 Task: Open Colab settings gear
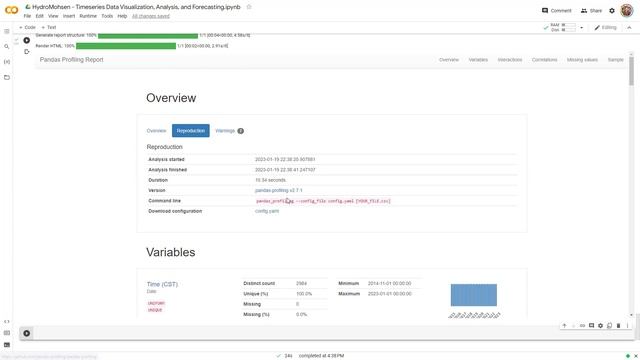612,11
